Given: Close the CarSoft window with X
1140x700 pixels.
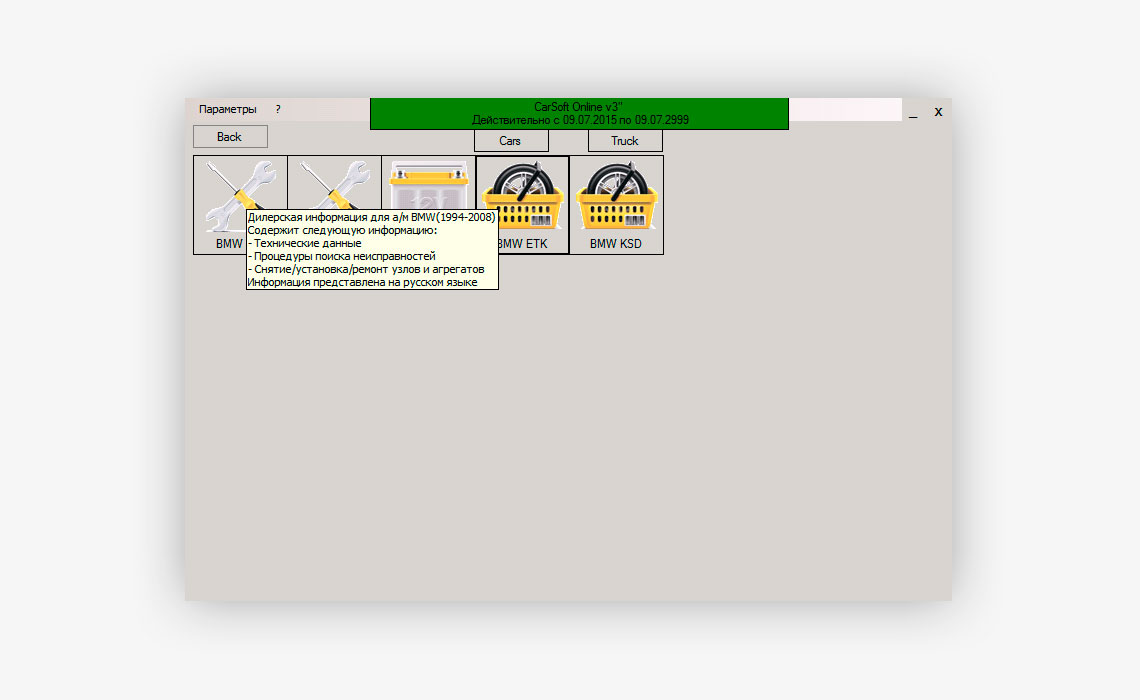Looking at the screenshot, I should coord(938,112).
